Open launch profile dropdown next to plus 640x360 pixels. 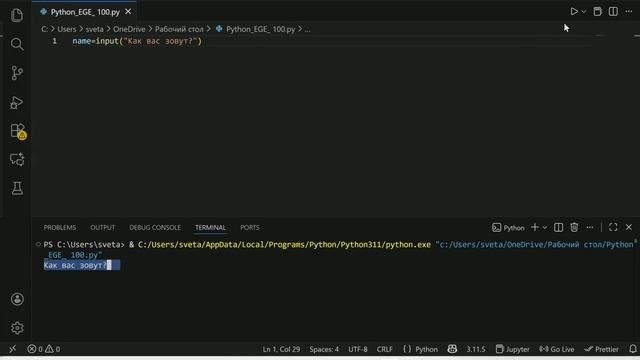[x=544, y=227]
